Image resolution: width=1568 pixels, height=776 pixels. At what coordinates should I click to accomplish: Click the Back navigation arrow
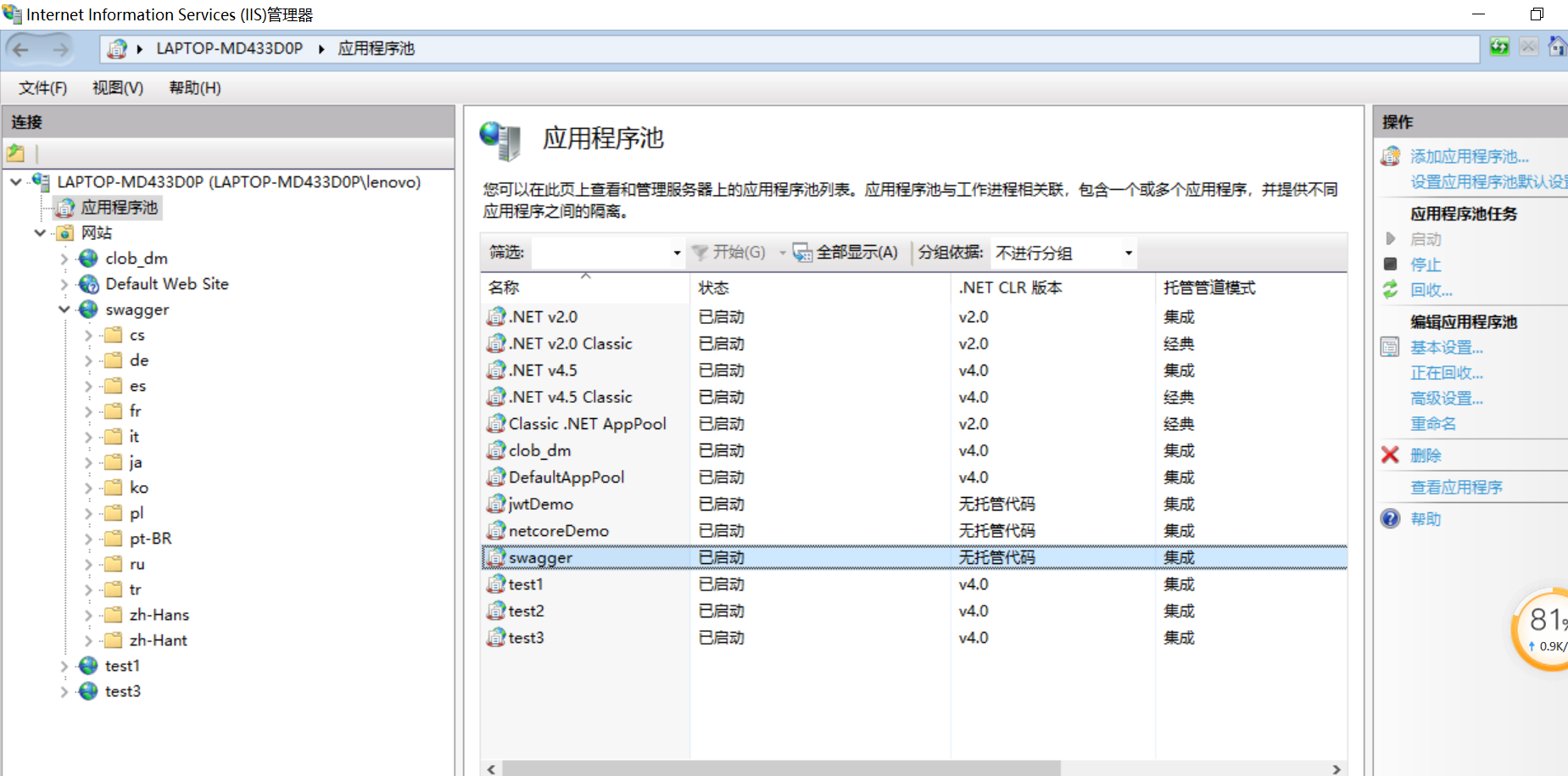pyautogui.click(x=21, y=49)
